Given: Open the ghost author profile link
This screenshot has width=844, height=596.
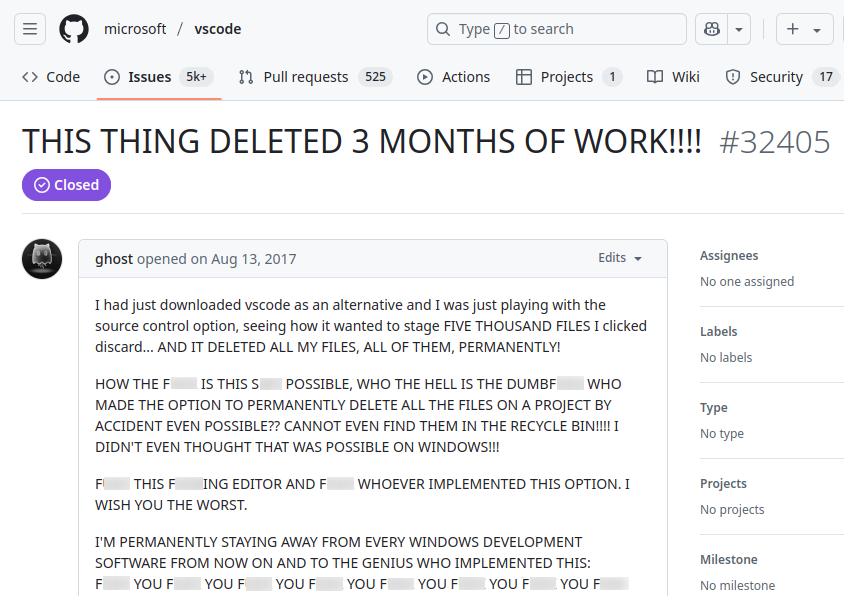Looking at the screenshot, I should pyautogui.click(x=114, y=259).
